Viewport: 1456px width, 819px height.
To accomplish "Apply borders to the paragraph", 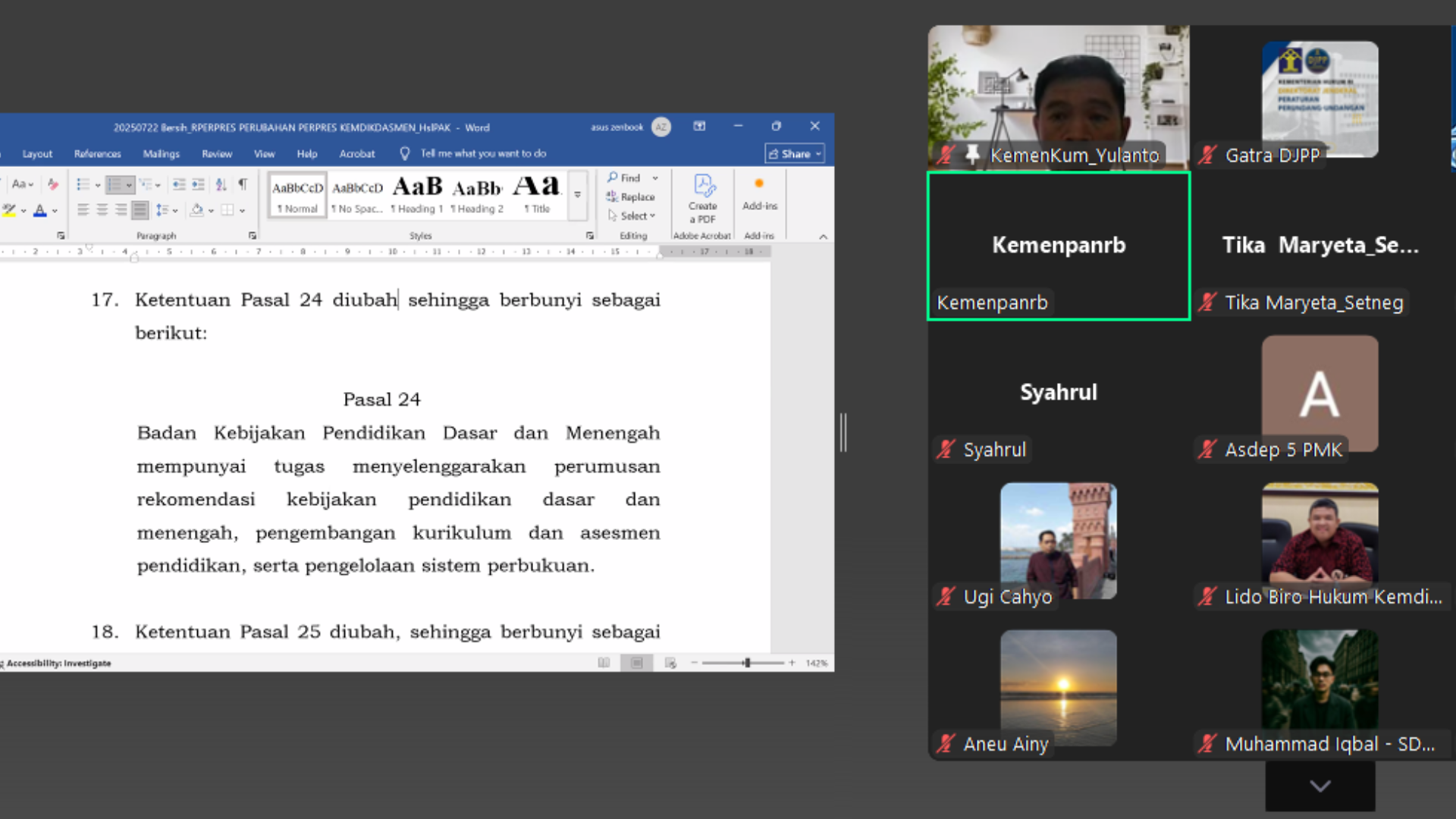I will (x=227, y=210).
